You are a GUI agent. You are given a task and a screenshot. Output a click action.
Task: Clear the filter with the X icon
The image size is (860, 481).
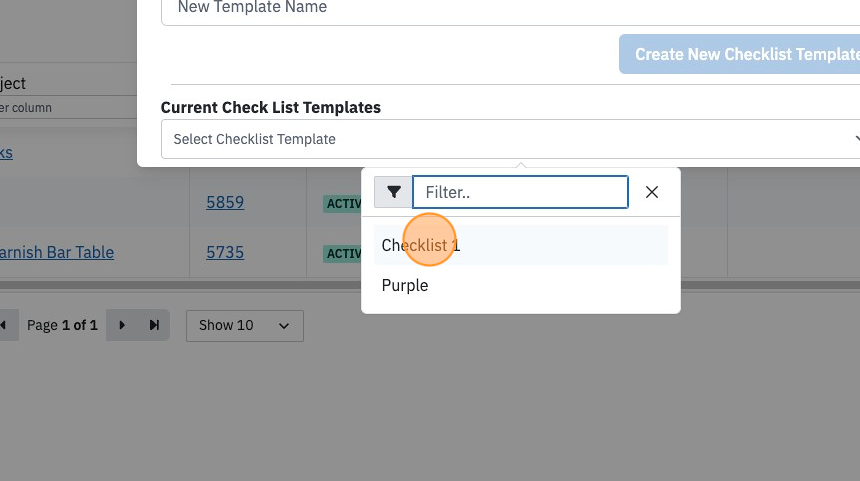652,192
